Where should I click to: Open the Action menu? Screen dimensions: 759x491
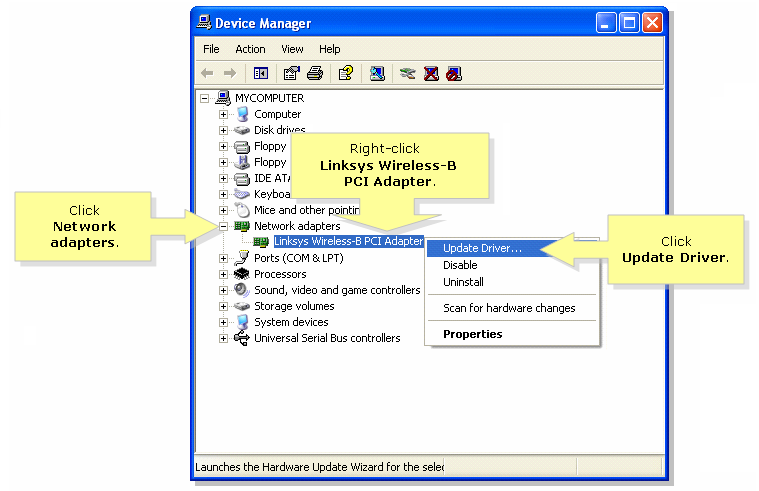[250, 49]
